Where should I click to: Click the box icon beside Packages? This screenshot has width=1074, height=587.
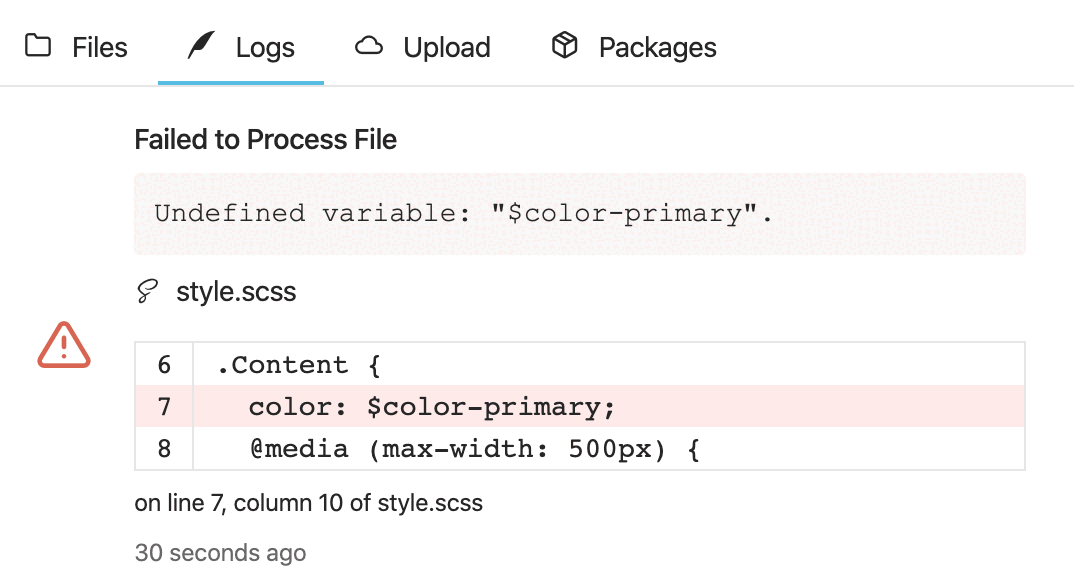pos(565,46)
